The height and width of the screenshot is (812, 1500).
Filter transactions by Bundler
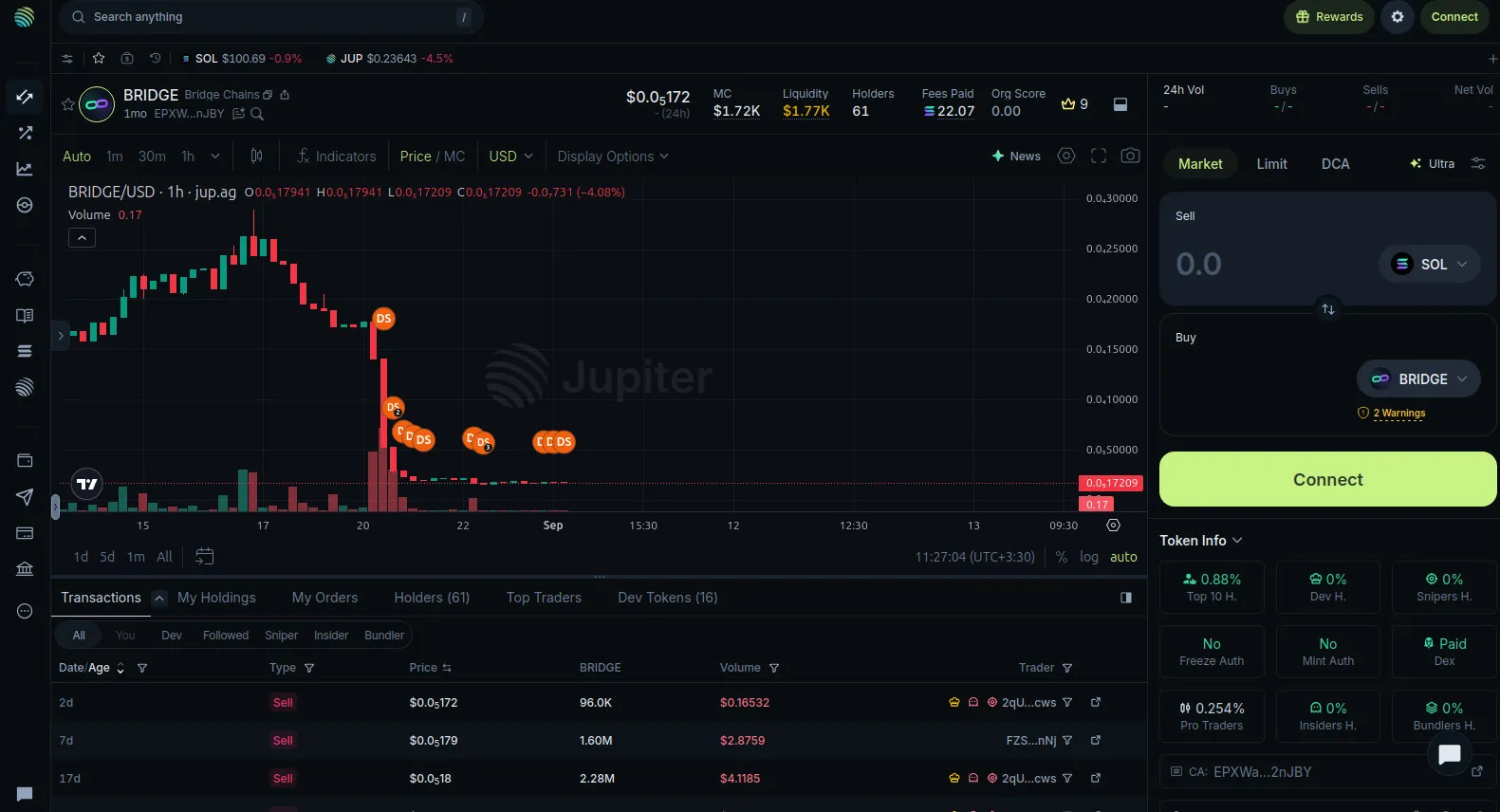click(x=384, y=636)
